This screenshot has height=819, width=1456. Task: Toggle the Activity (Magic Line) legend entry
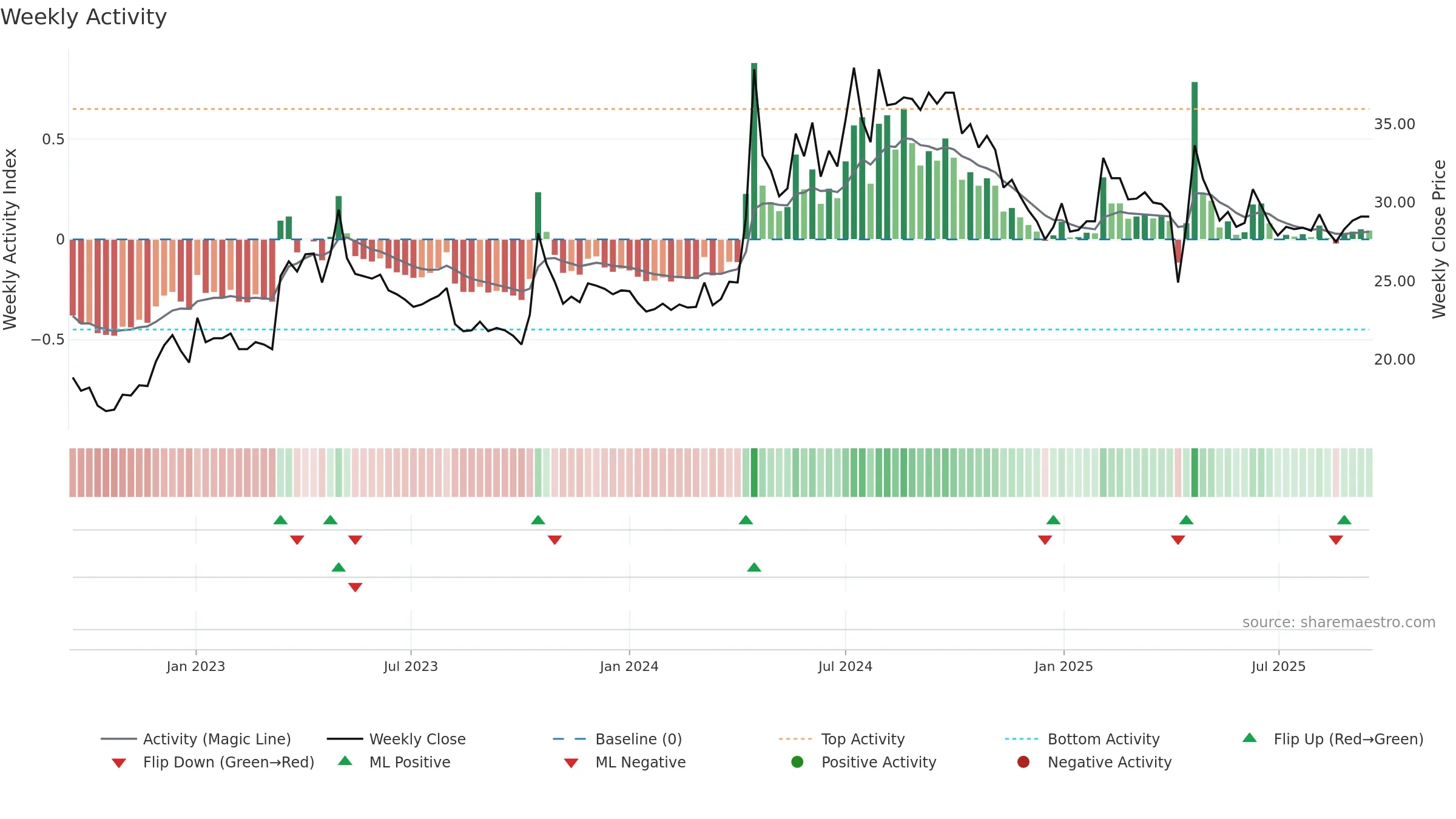tap(196, 739)
